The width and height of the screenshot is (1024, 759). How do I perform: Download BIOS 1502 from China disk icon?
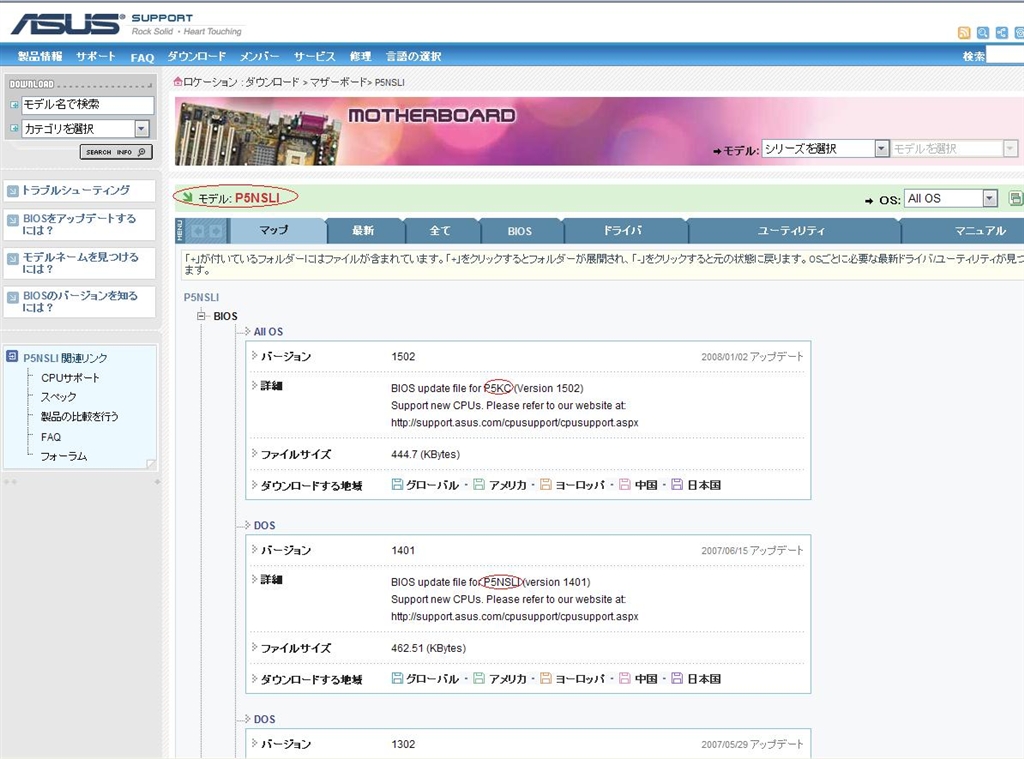pos(624,484)
